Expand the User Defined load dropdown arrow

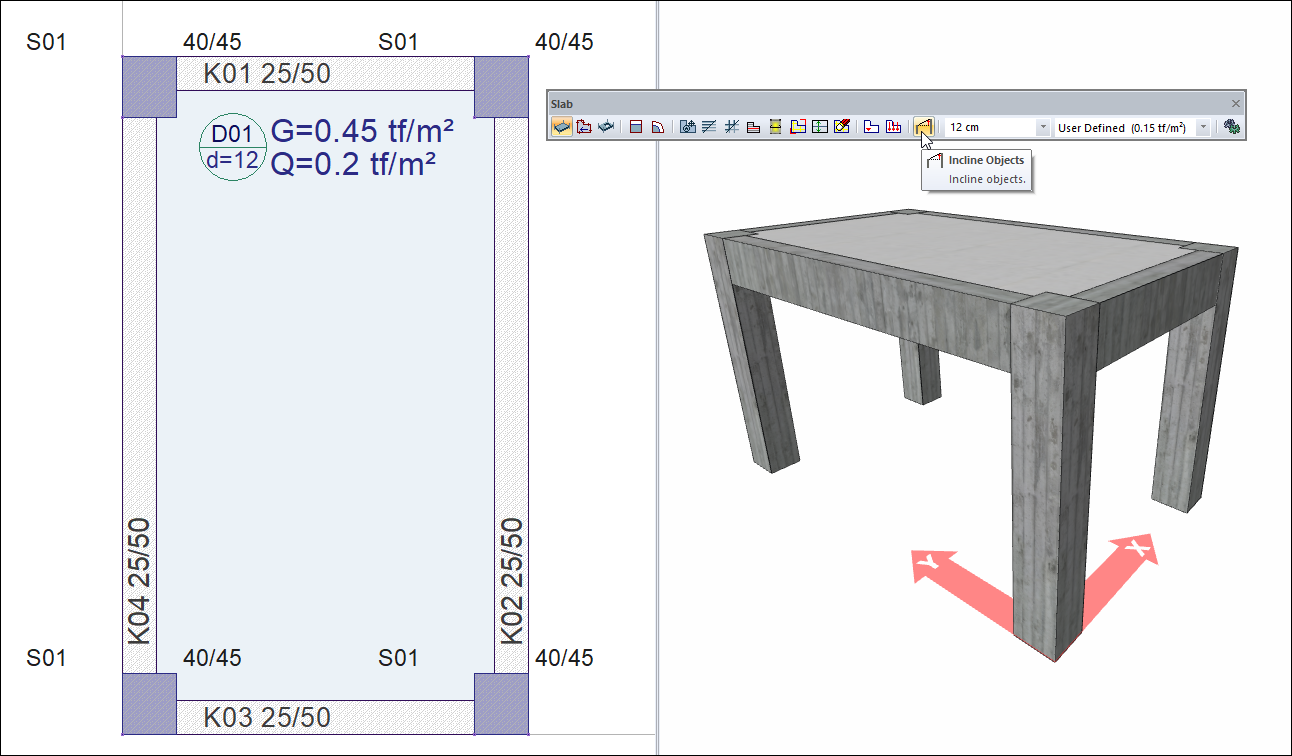[x=1203, y=128]
